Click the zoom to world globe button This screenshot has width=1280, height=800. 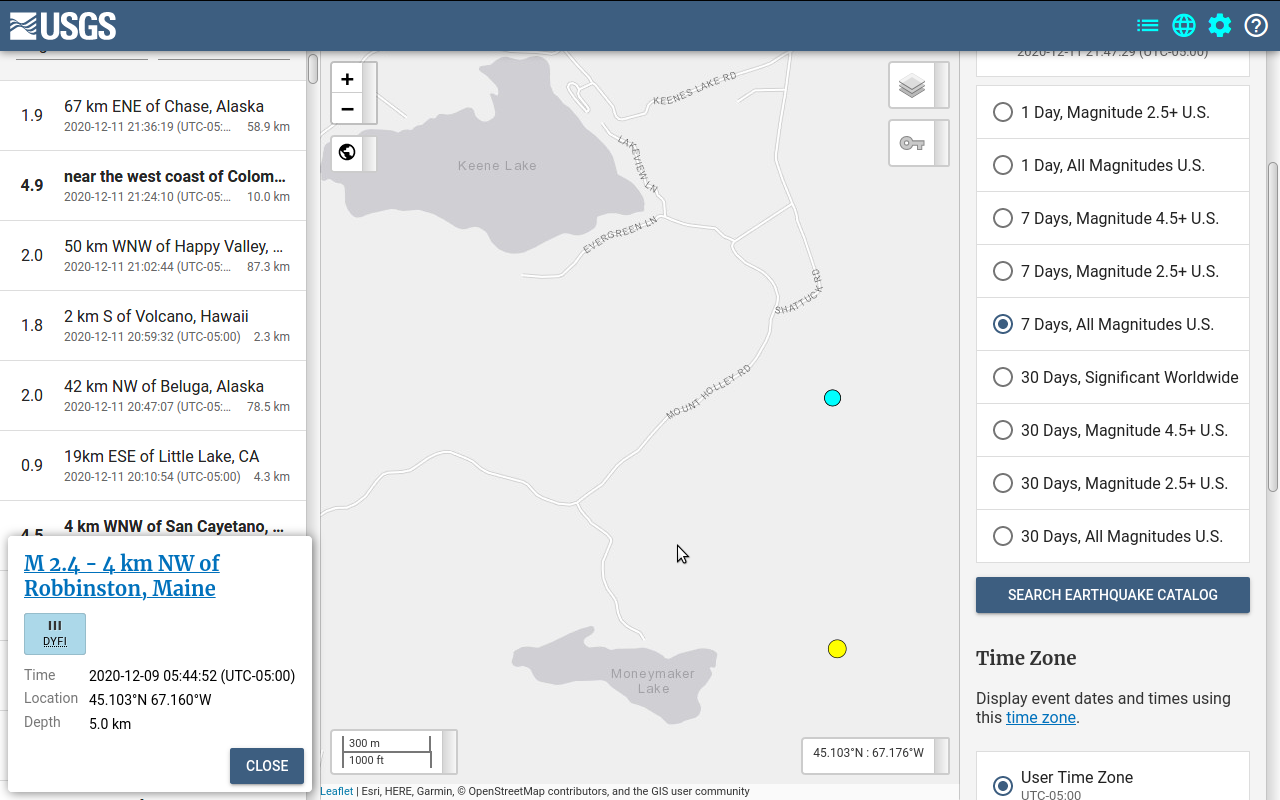click(x=347, y=152)
